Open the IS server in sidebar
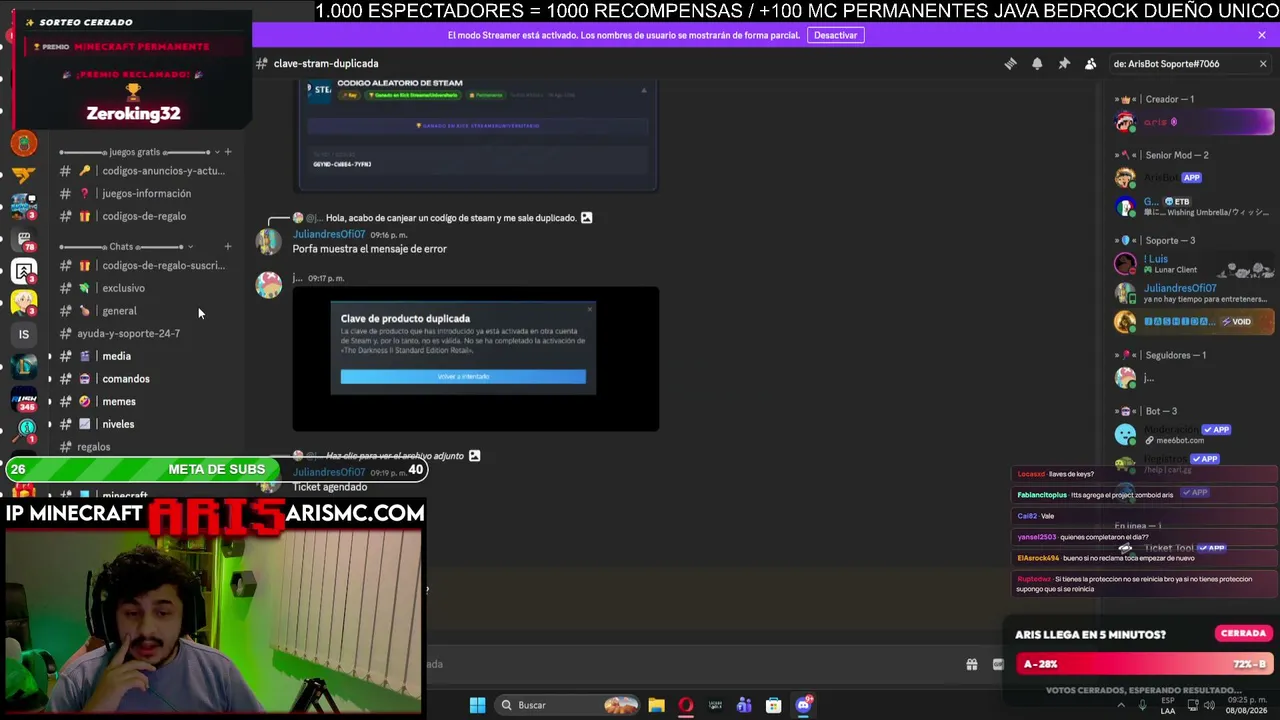Image resolution: width=1280 pixels, height=720 pixels. tap(24, 334)
